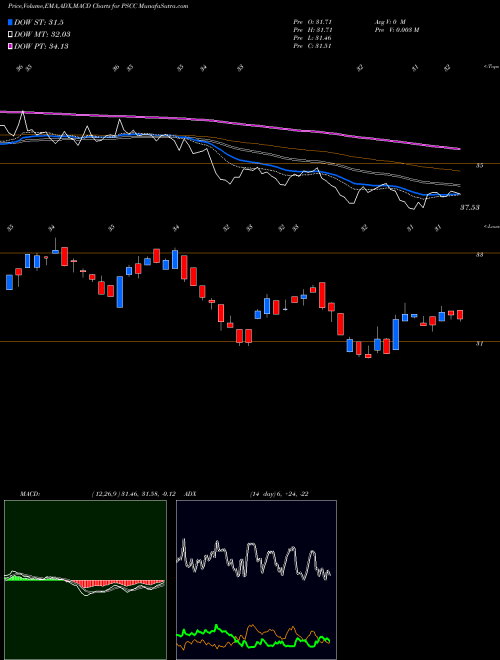Click the tall blue candle near the right of the candlestick chart
Viewport: 500px width, 660px height.
396,335
